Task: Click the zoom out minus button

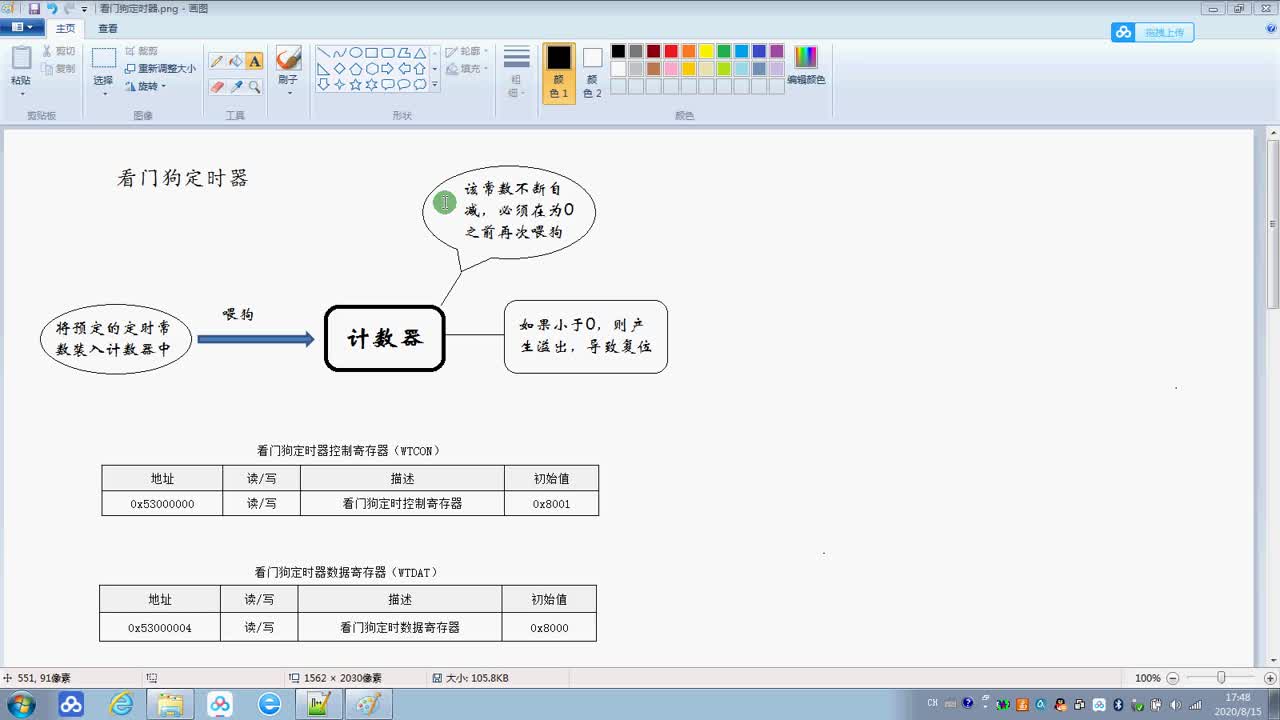Action: [x=1173, y=678]
